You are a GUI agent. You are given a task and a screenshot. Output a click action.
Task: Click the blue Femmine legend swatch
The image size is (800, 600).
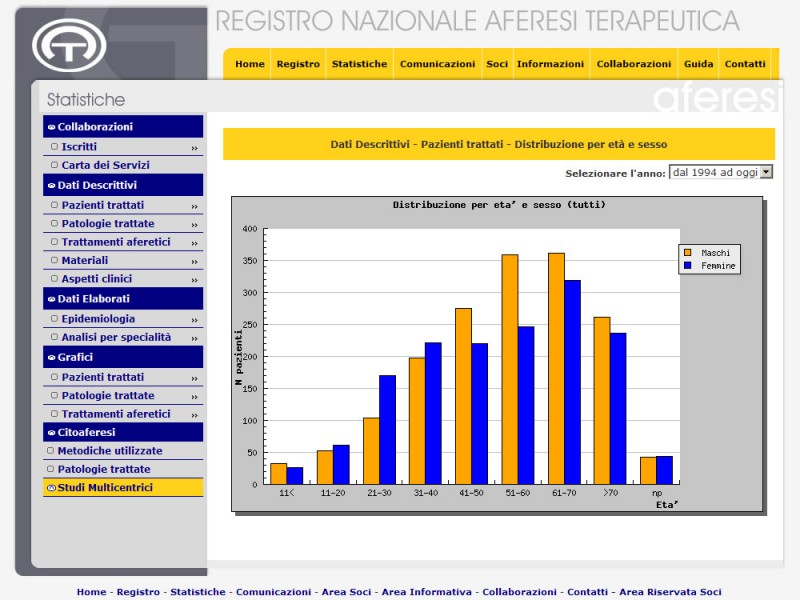pos(687,266)
